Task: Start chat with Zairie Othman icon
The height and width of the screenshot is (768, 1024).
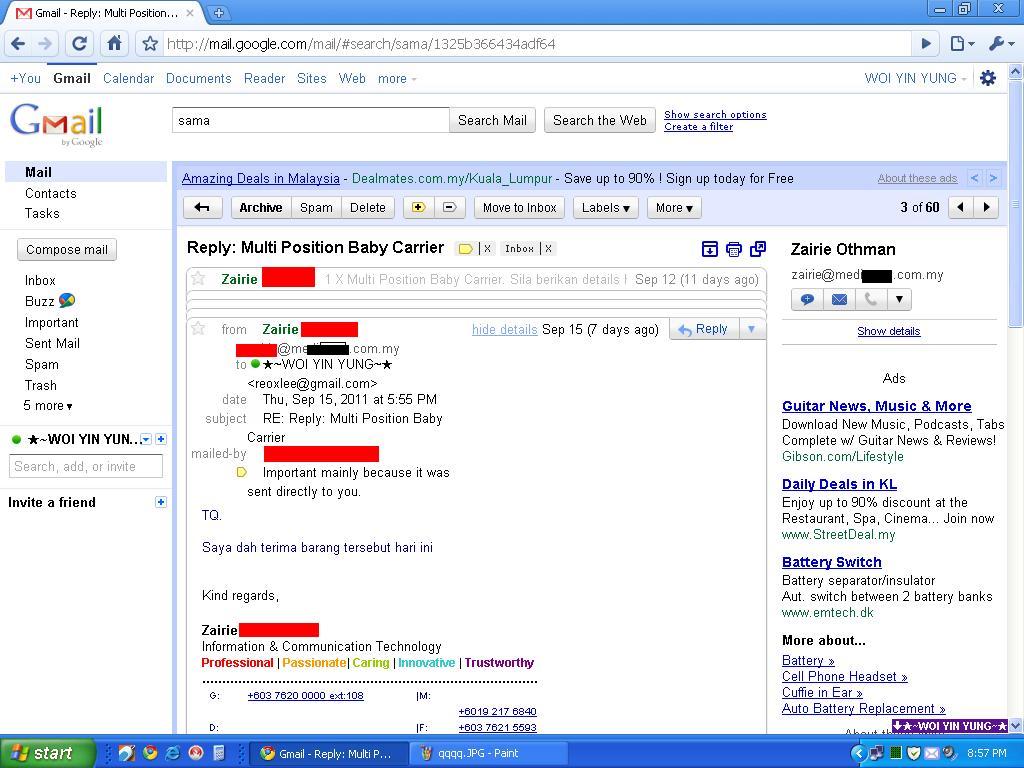Action: click(807, 300)
